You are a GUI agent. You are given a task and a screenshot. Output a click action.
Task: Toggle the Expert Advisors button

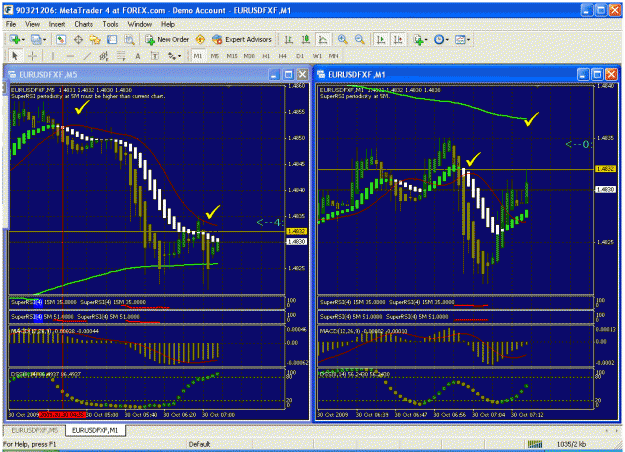click(x=242, y=39)
